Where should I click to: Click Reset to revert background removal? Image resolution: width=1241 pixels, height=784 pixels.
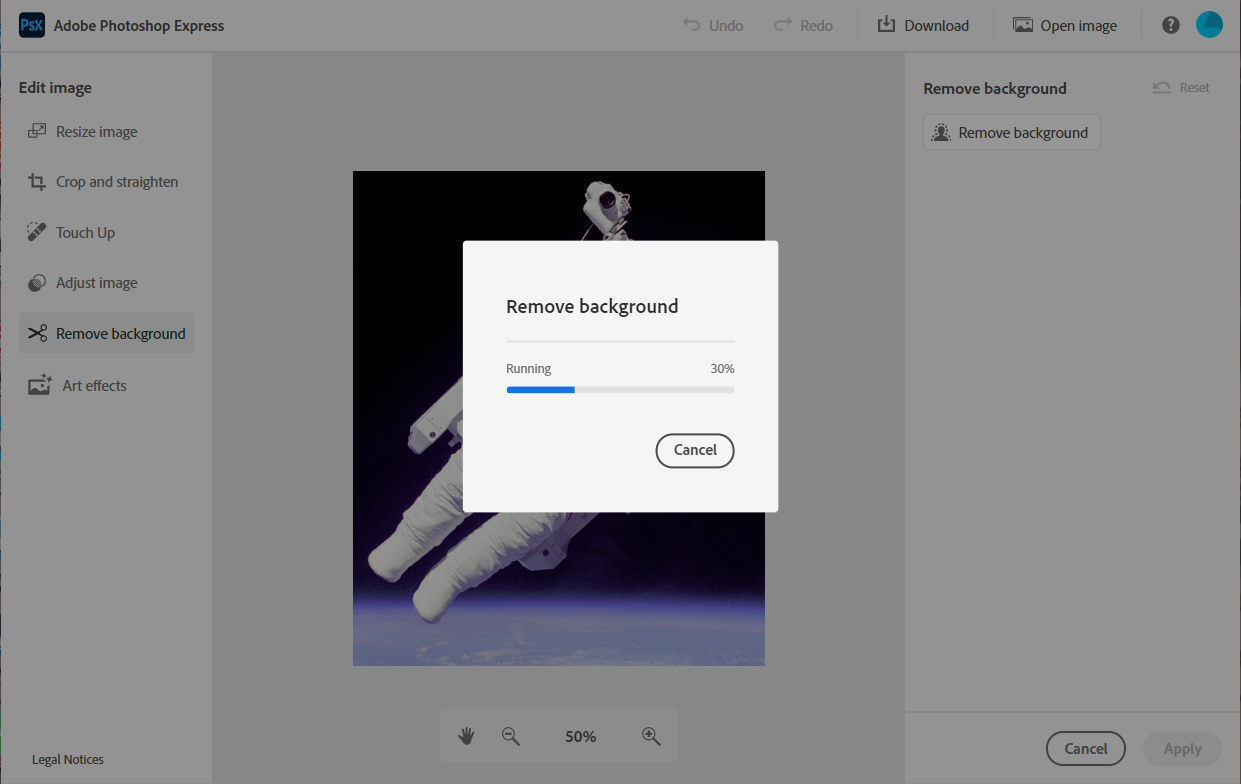tap(1180, 87)
